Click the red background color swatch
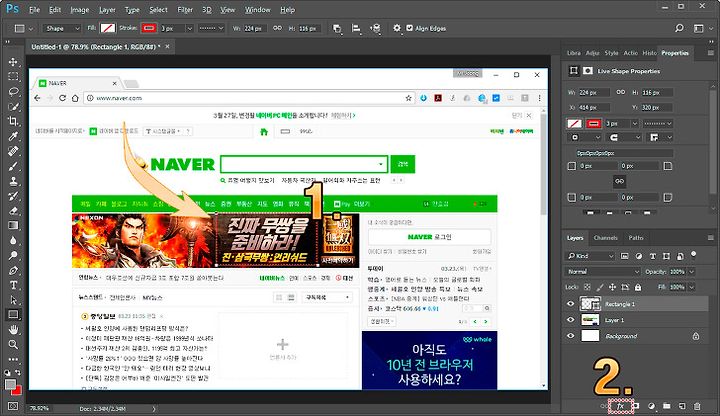The height and width of the screenshot is (416, 720). (x=17, y=391)
